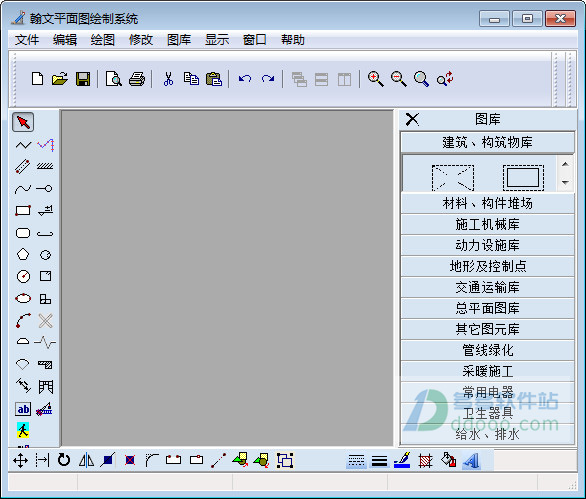Click the paint bucket fill color icon

pos(448,460)
